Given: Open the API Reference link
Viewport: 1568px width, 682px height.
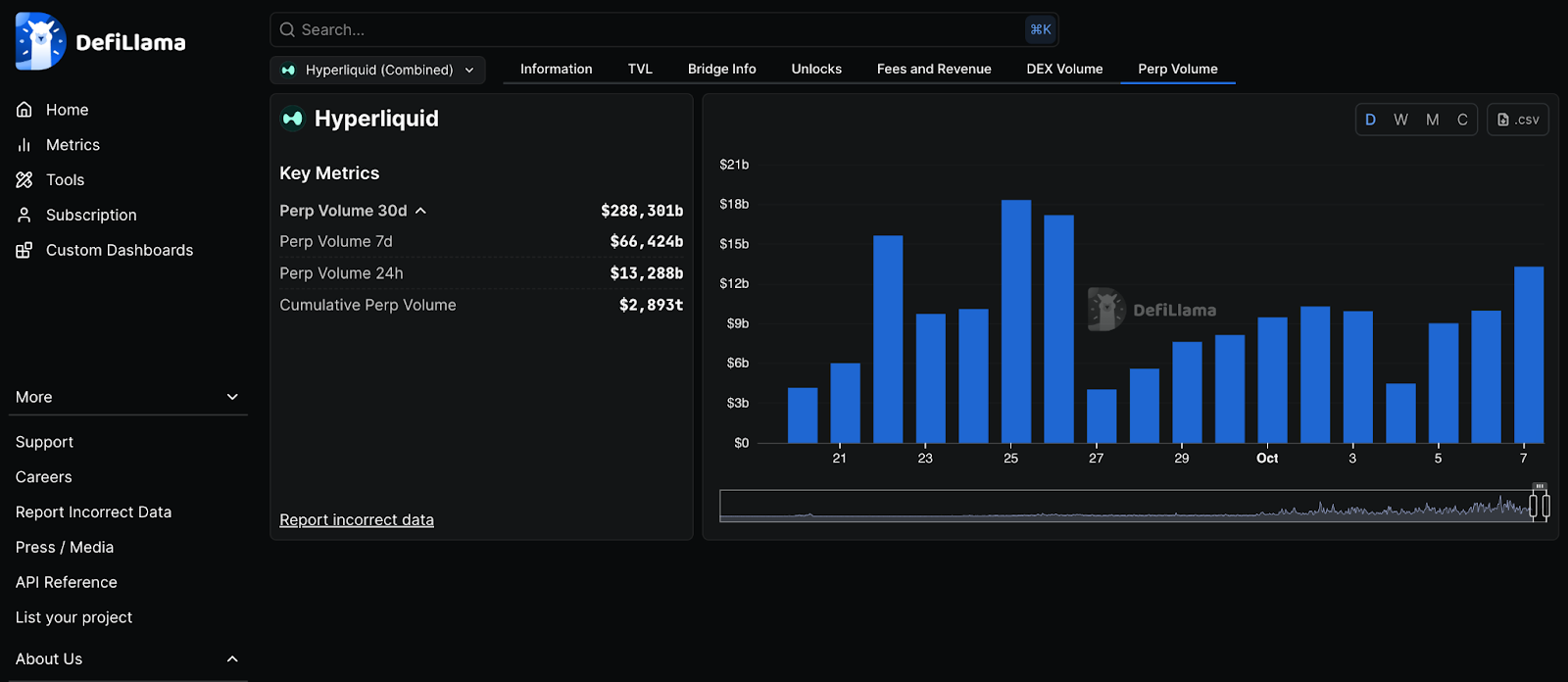Looking at the screenshot, I should [x=67, y=582].
